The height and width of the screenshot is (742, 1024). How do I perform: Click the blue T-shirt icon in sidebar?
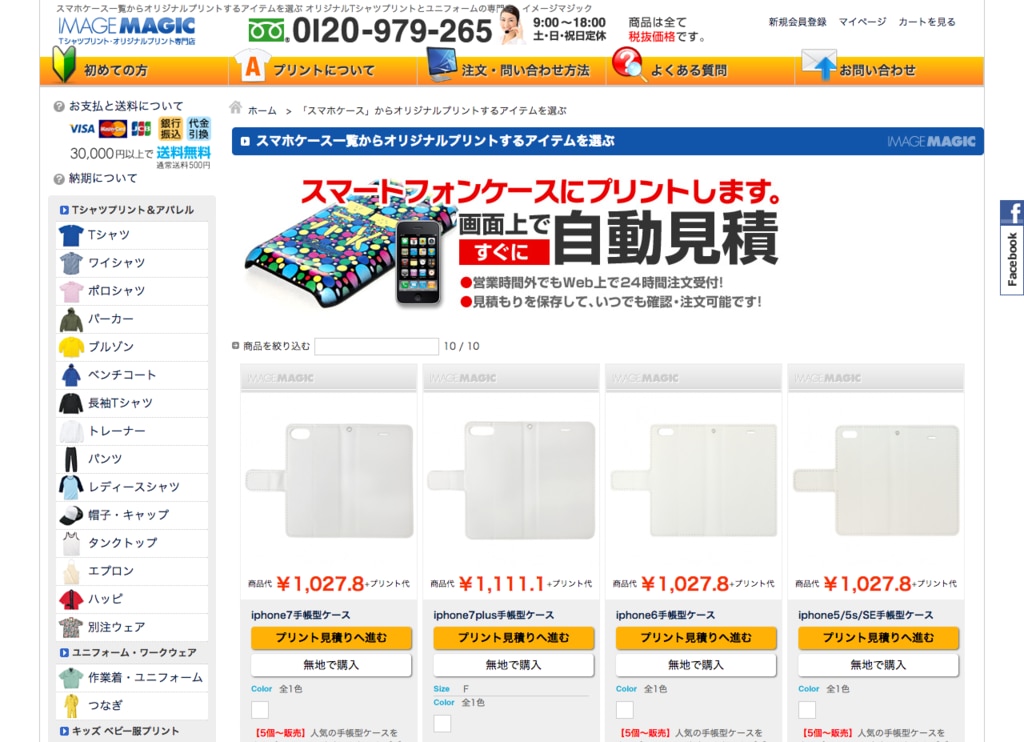(70, 235)
